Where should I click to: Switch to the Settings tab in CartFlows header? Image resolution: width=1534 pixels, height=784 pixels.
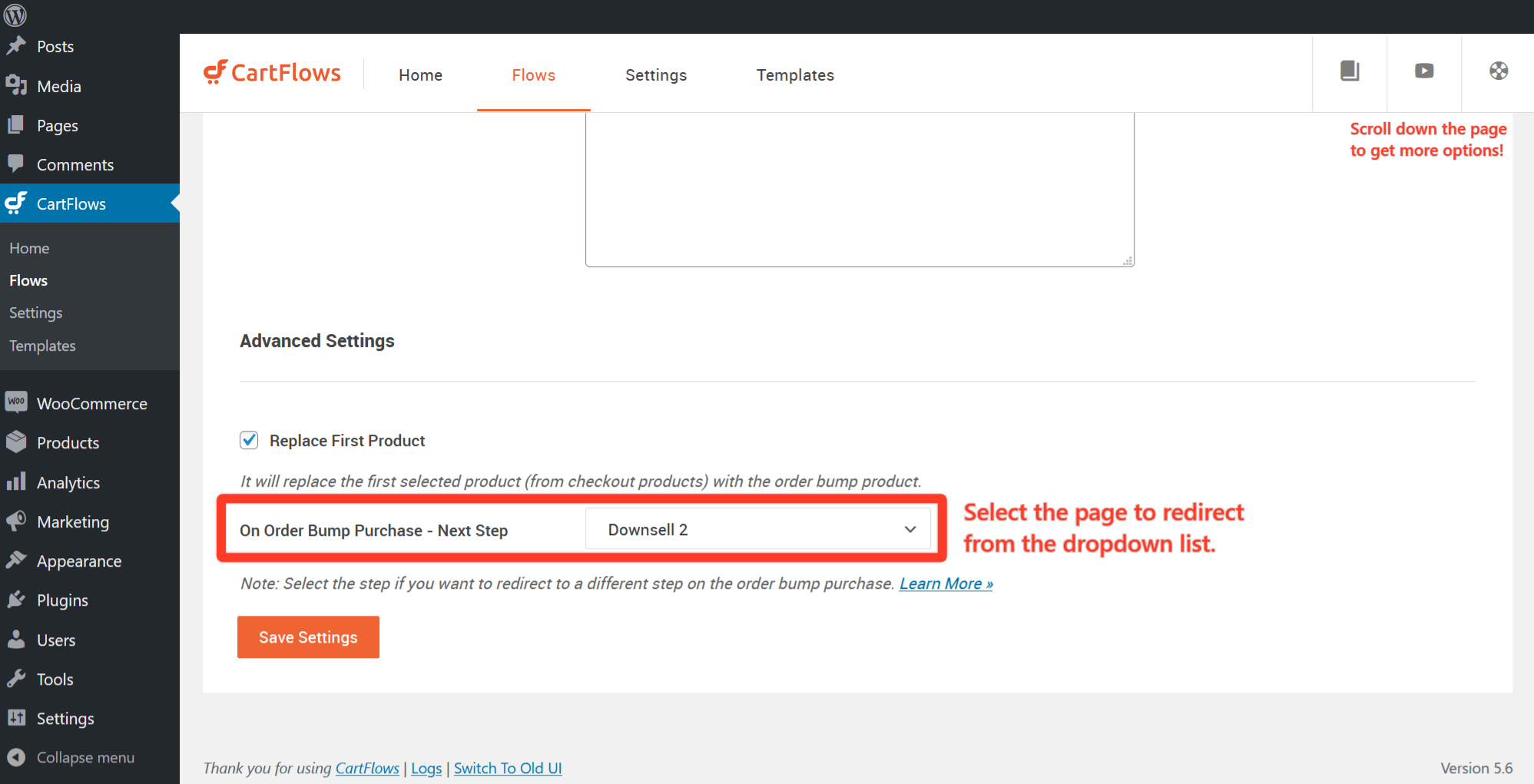tap(655, 75)
